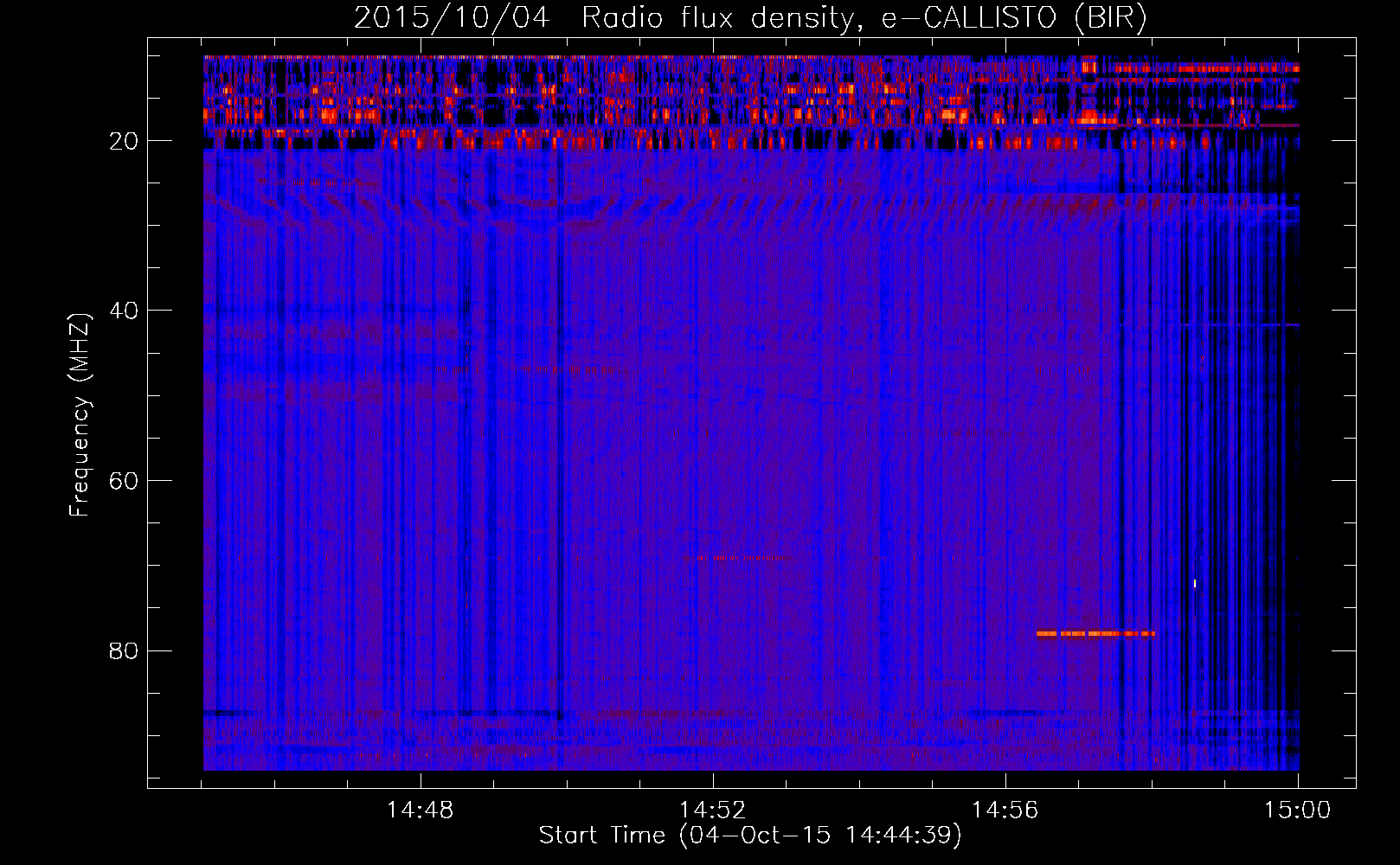Click the '14:56' time tick label

click(x=1005, y=811)
